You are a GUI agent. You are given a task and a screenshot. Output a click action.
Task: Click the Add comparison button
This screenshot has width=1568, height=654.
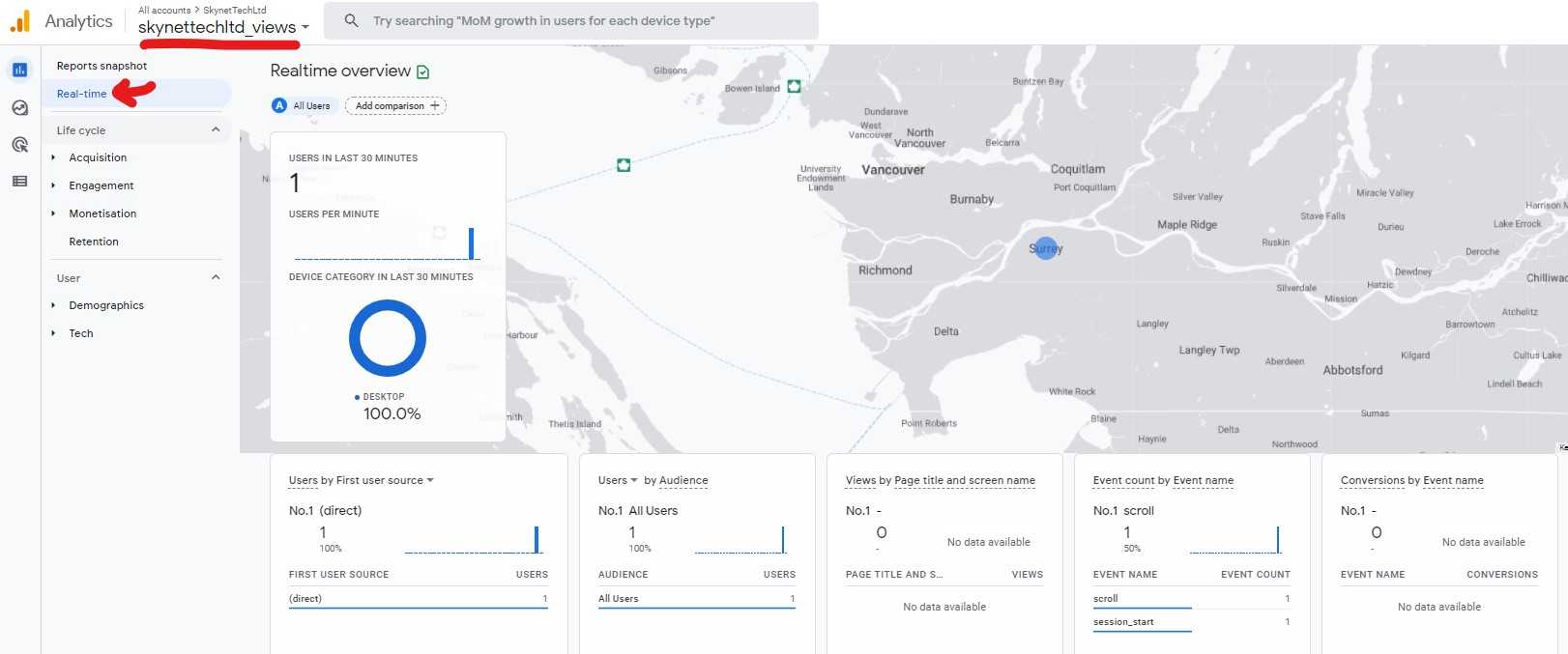(395, 105)
